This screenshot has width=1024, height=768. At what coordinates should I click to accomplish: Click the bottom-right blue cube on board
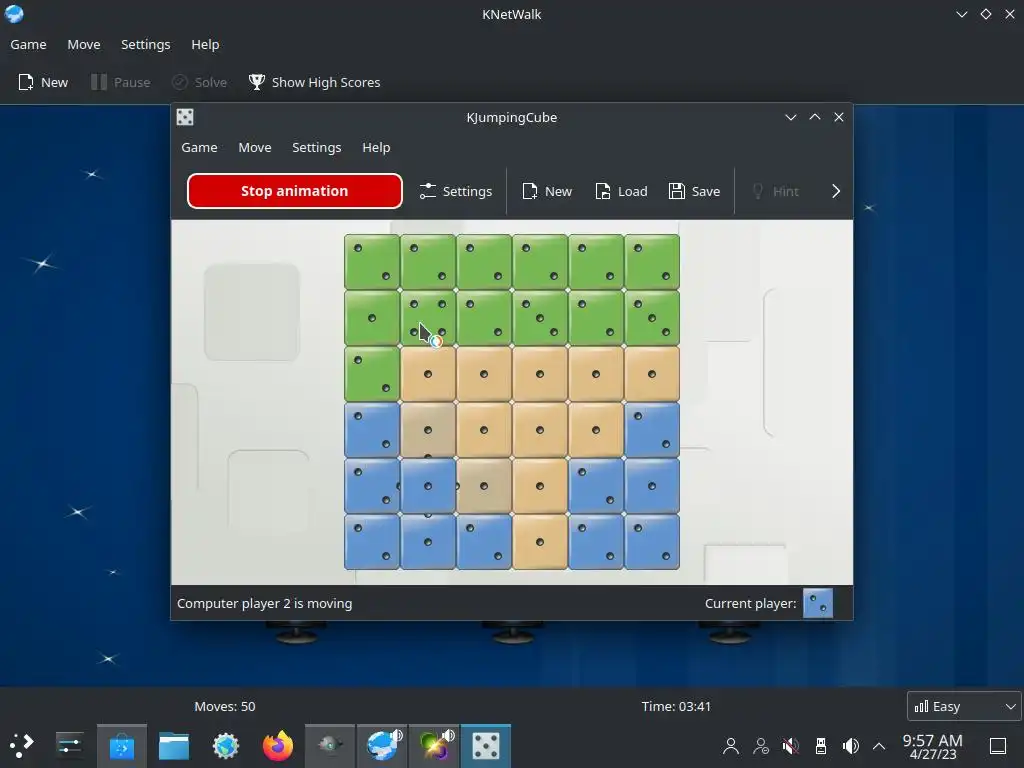652,542
